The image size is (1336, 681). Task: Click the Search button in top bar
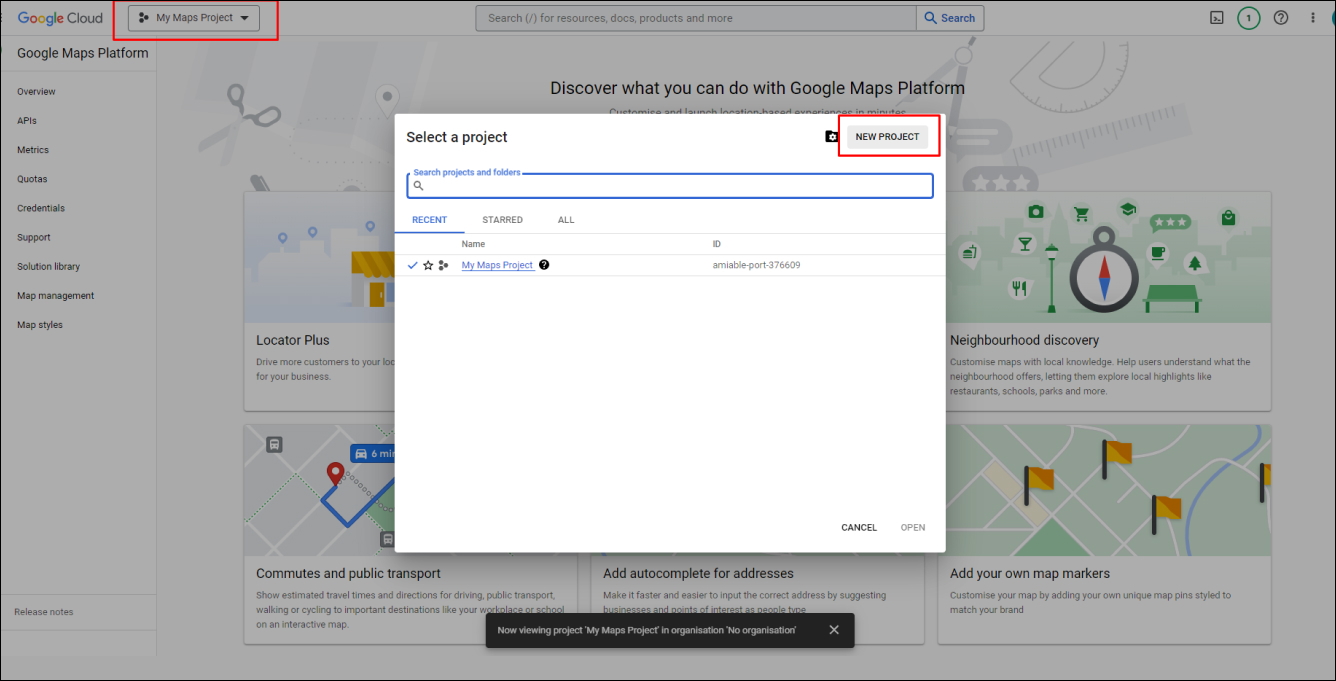pyautogui.click(x=950, y=18)
